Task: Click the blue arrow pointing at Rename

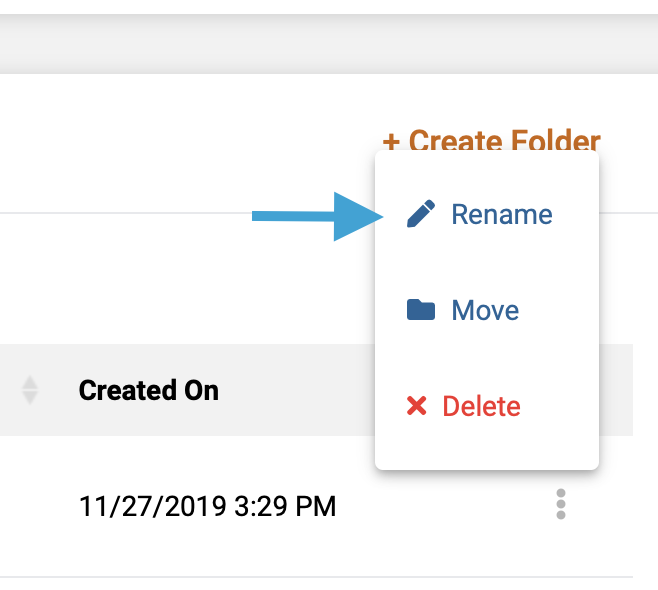Action: [318, 217]
